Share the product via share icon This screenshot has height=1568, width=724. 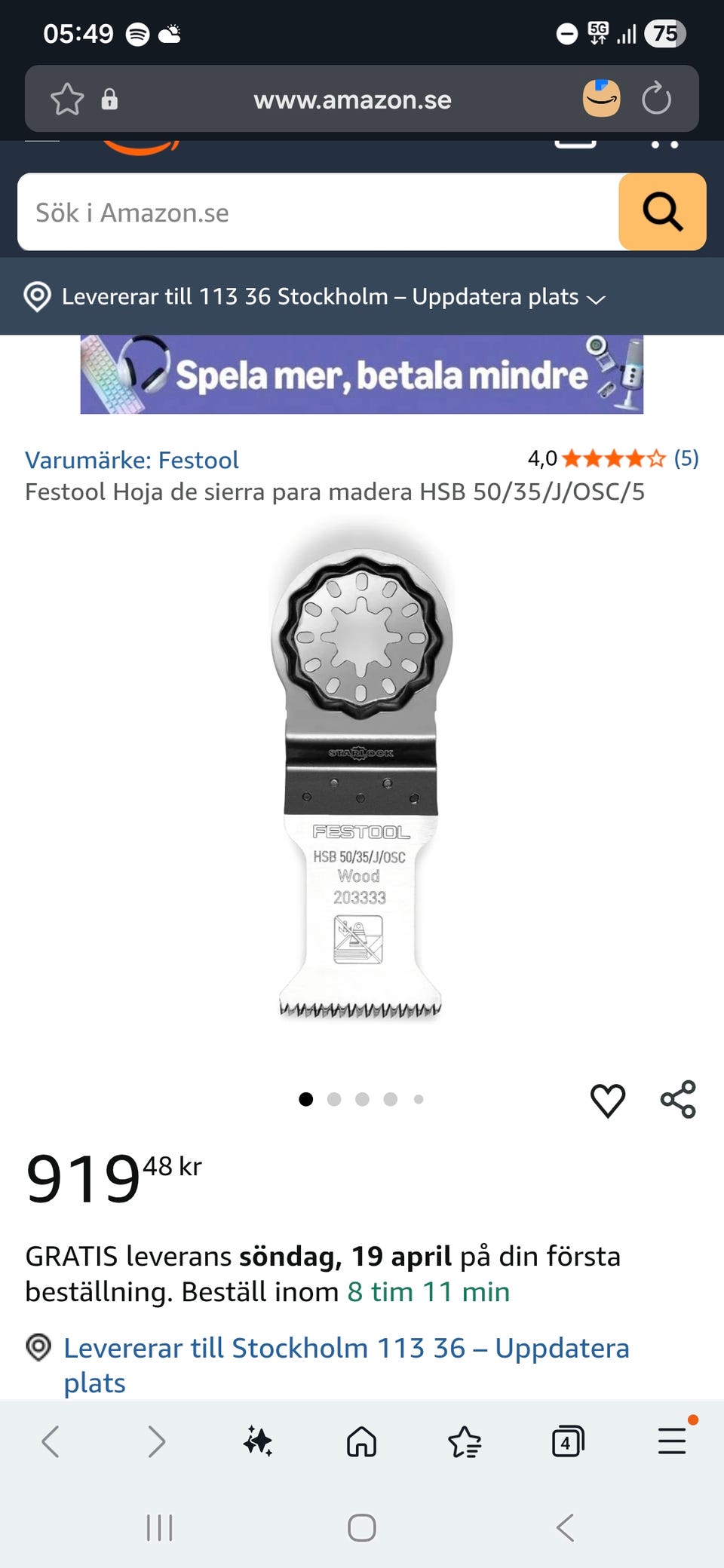[x=678, y=1099]
